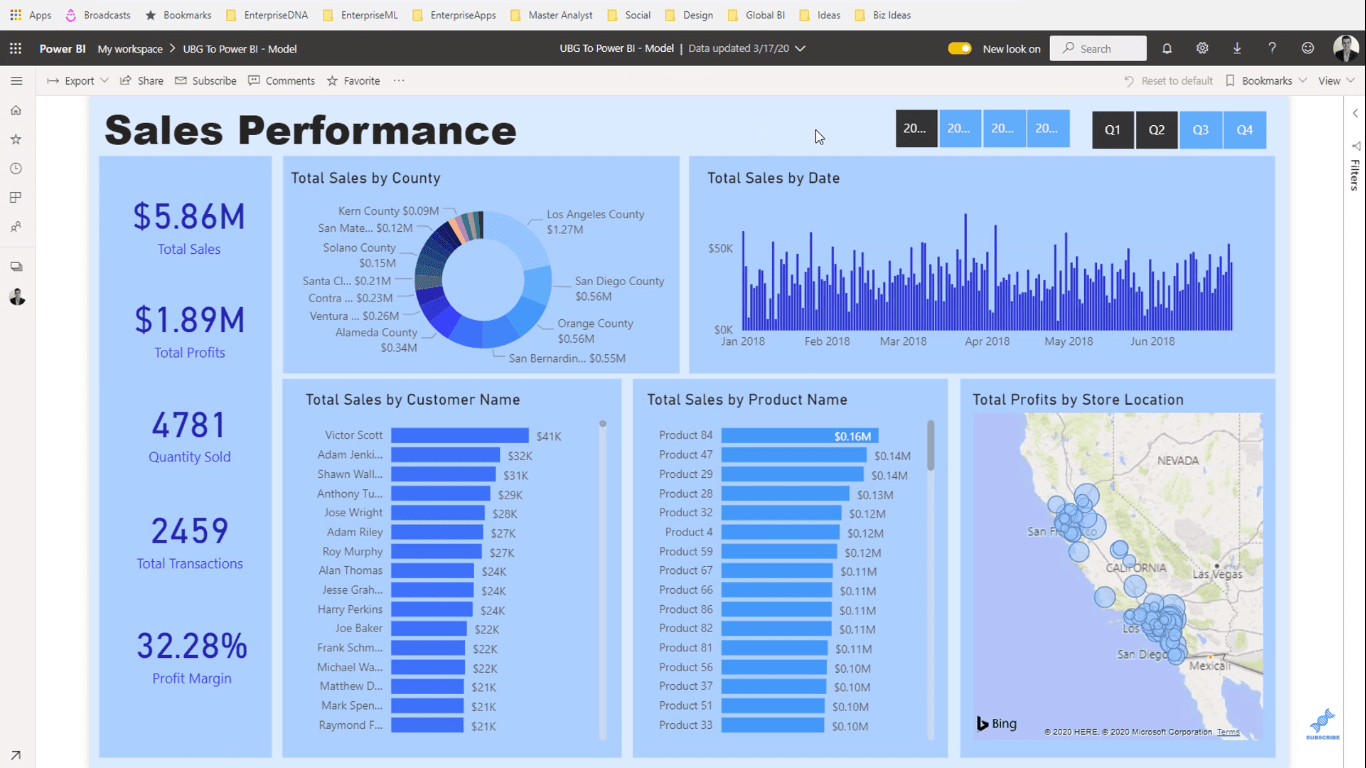This screenshot has height=768, width=1366.
Task: Toggle the New look on switch
Action: click(x=960, y=48)
